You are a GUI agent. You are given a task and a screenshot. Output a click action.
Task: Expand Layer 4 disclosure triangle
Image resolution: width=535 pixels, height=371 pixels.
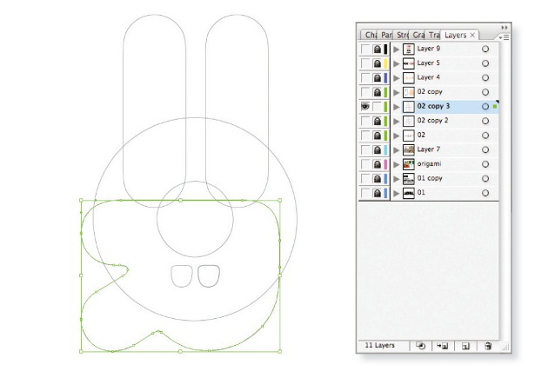[396, 78]
